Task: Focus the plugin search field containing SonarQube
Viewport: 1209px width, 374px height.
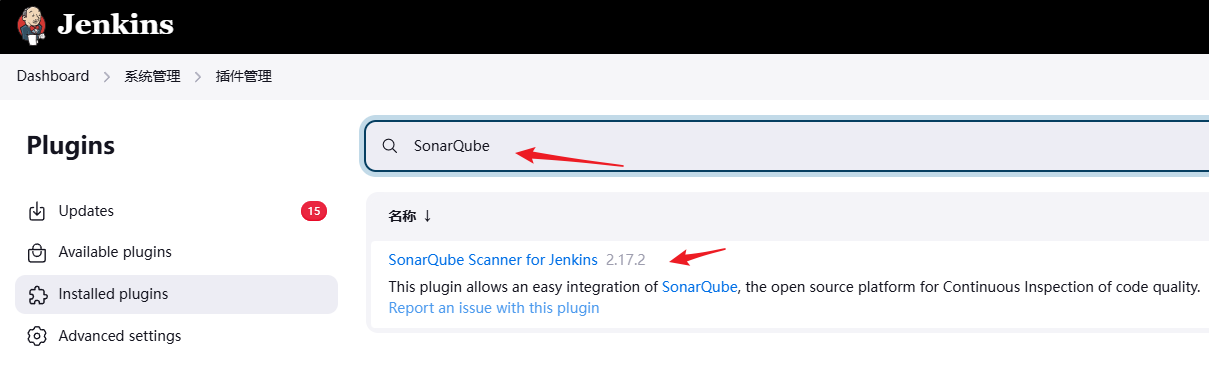Action: (786, 146)
